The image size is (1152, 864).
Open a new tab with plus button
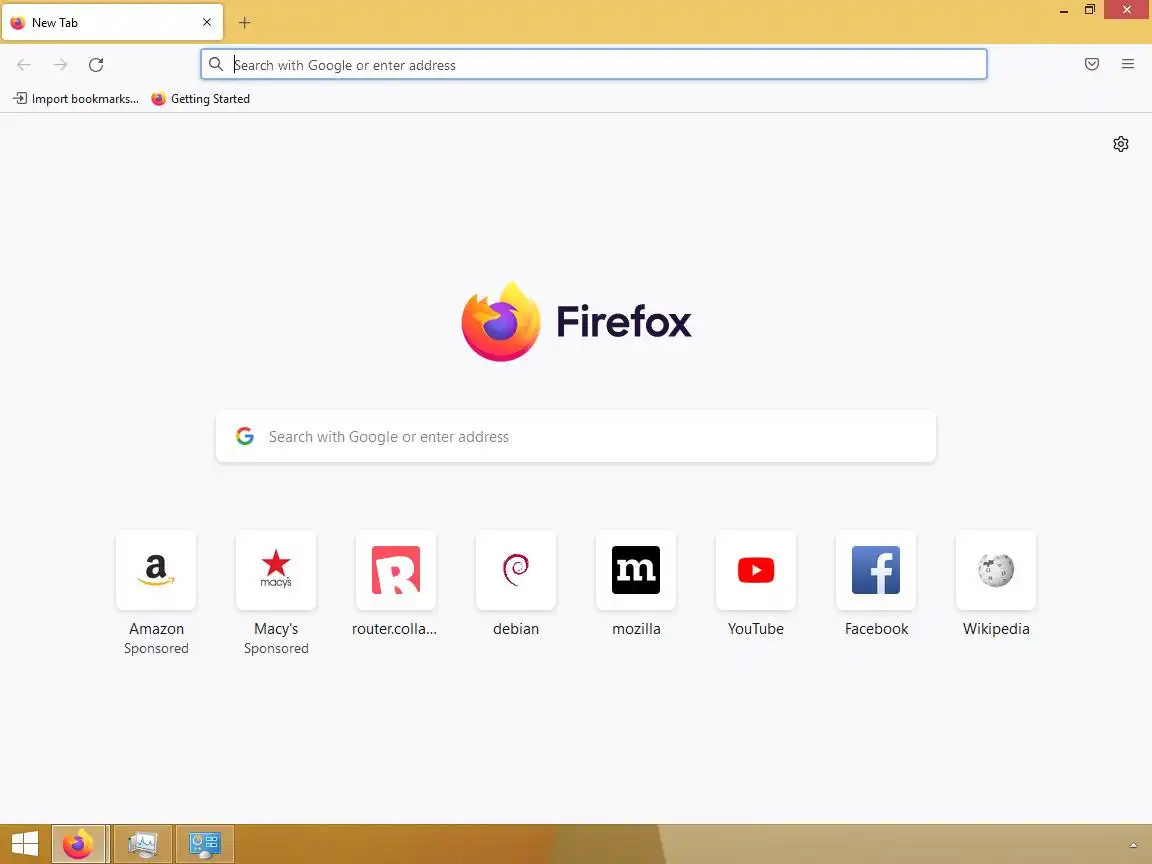coord(245,23)
